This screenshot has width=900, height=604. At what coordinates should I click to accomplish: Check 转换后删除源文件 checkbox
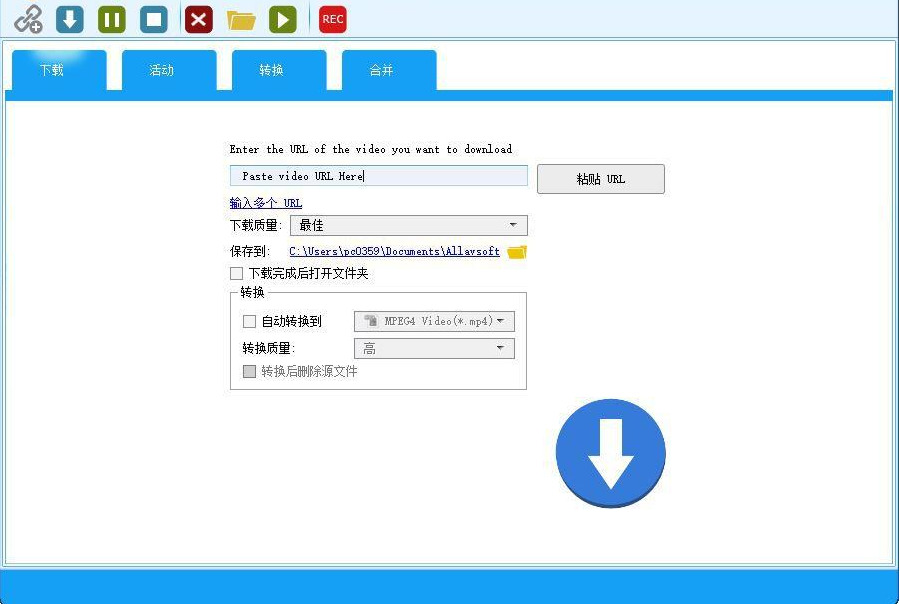pyautogui.click(x=249, y=371)
